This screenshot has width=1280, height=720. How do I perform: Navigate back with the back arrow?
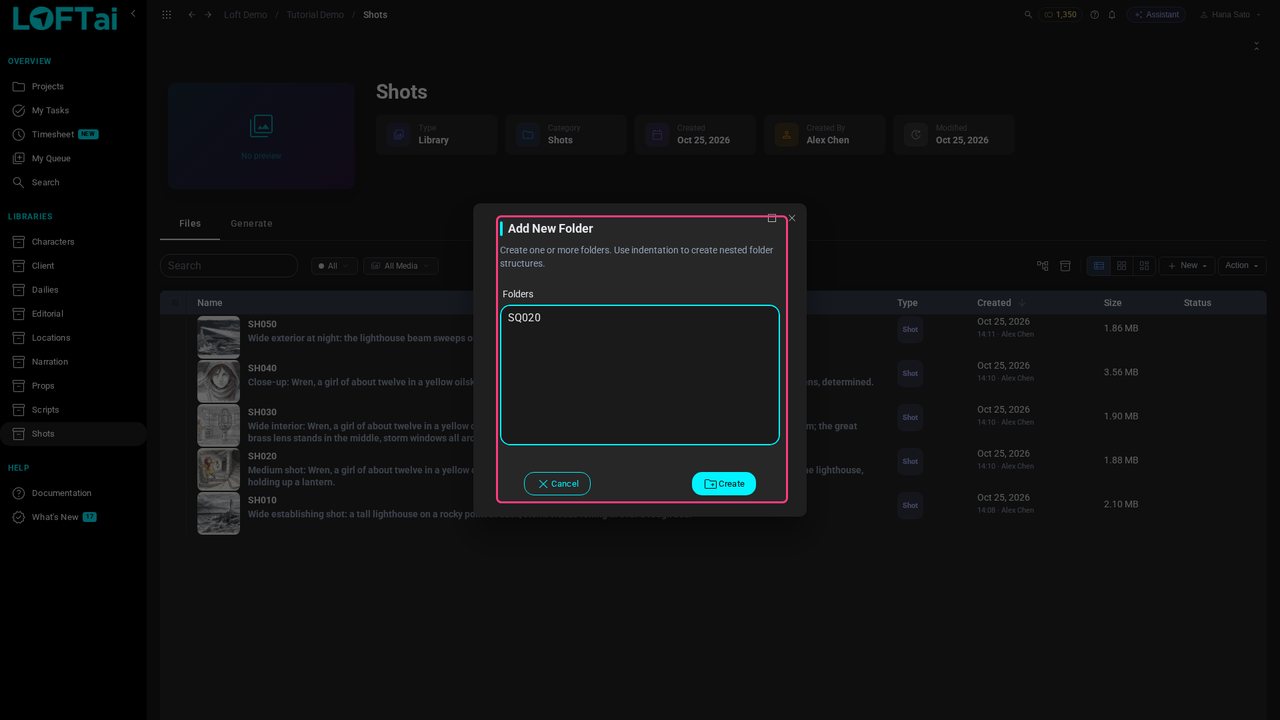click(192, 15)
